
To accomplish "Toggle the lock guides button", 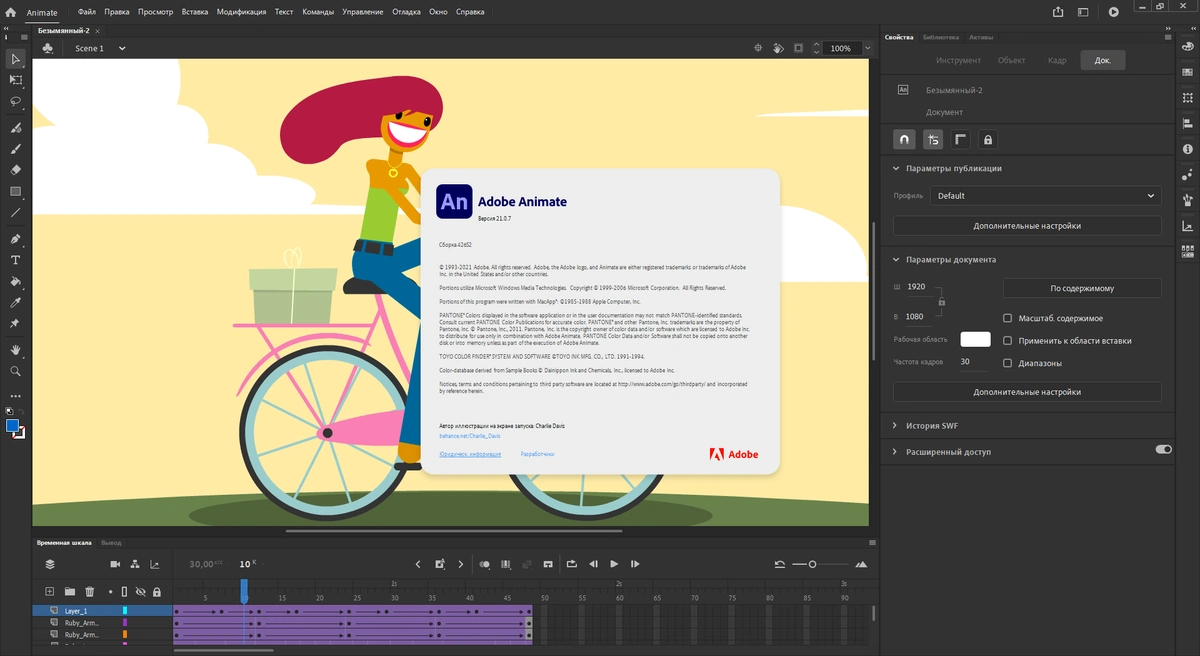I will pos(988,140).
